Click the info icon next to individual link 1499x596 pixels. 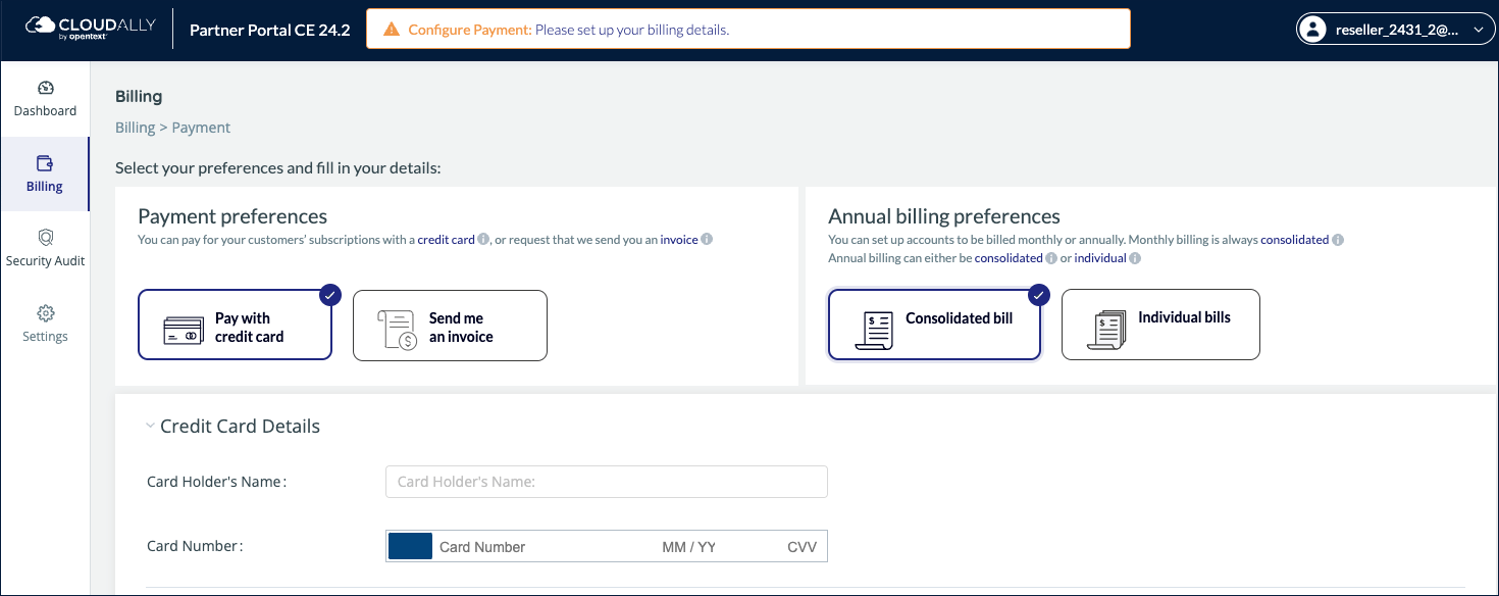point(1135,258)
